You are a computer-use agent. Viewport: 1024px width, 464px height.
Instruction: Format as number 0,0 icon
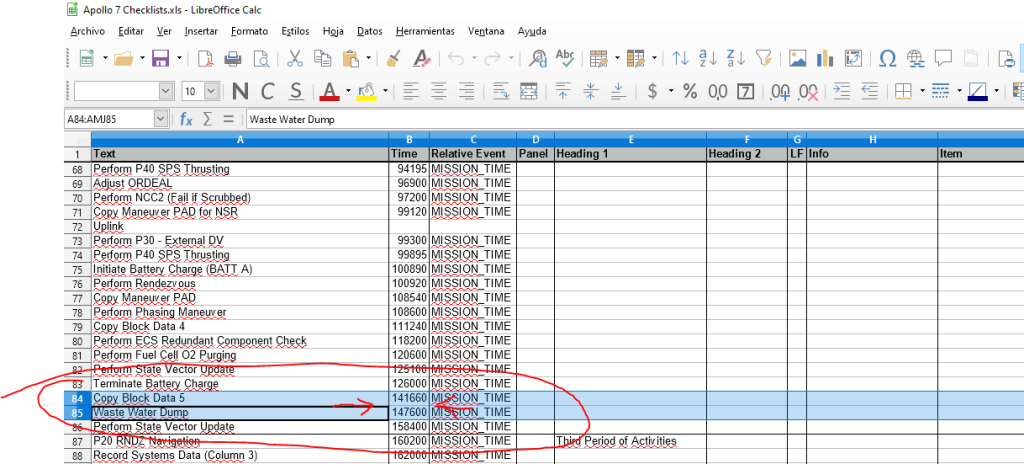point(718,91)
